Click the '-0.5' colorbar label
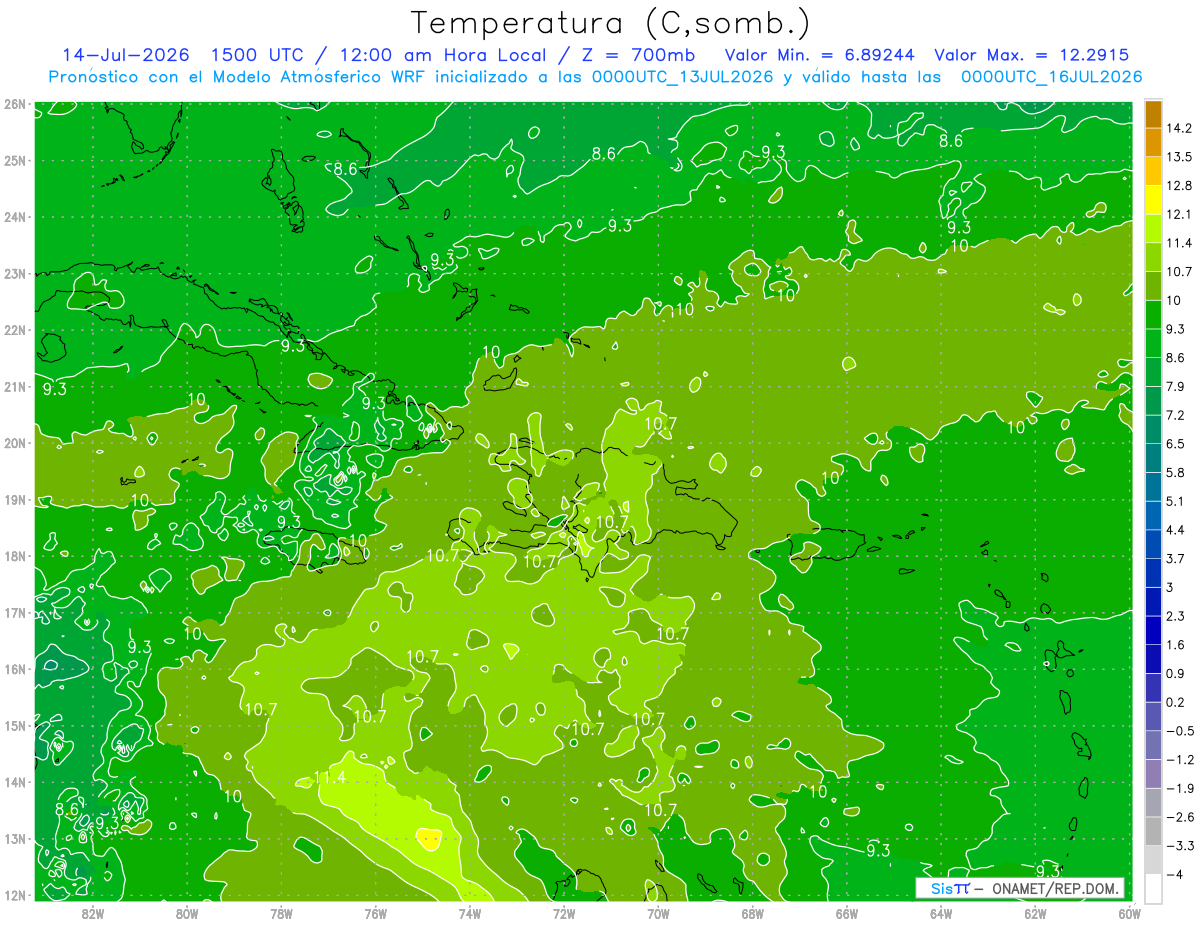This screenshot has width=1200, height=927. 1182,731
